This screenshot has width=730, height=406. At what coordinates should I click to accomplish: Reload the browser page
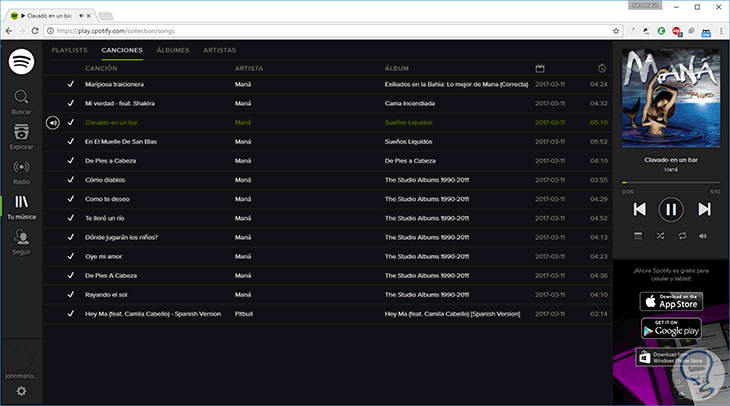35,31
